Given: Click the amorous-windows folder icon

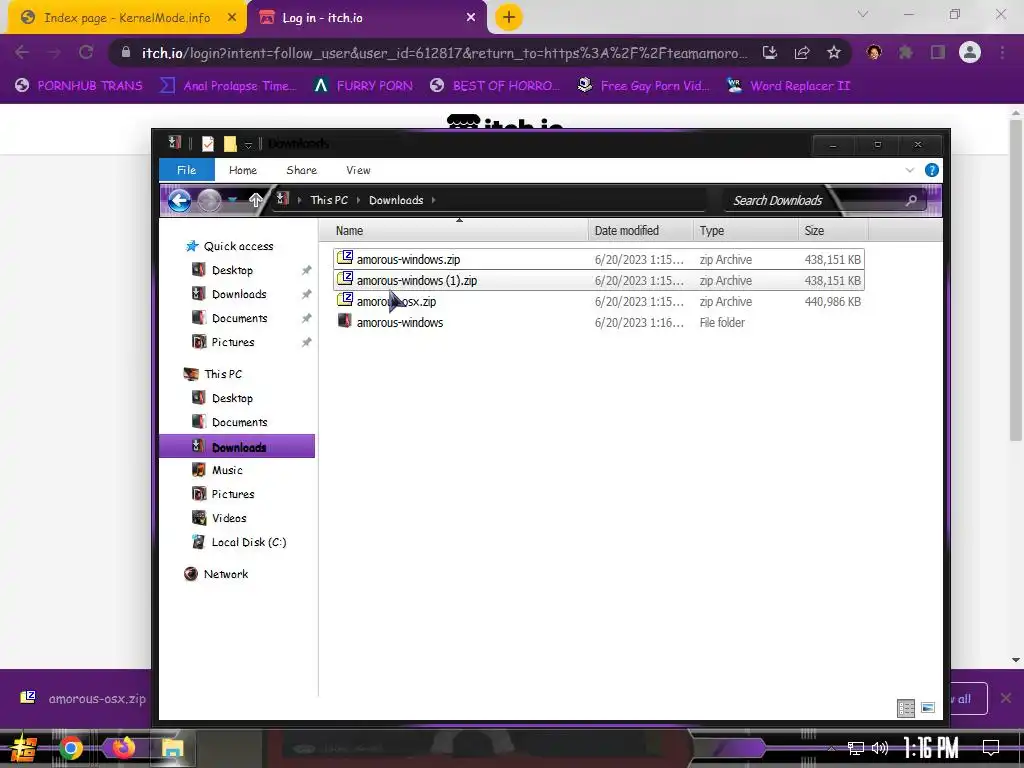Looking at the screenshot, I should click(345, 321).
